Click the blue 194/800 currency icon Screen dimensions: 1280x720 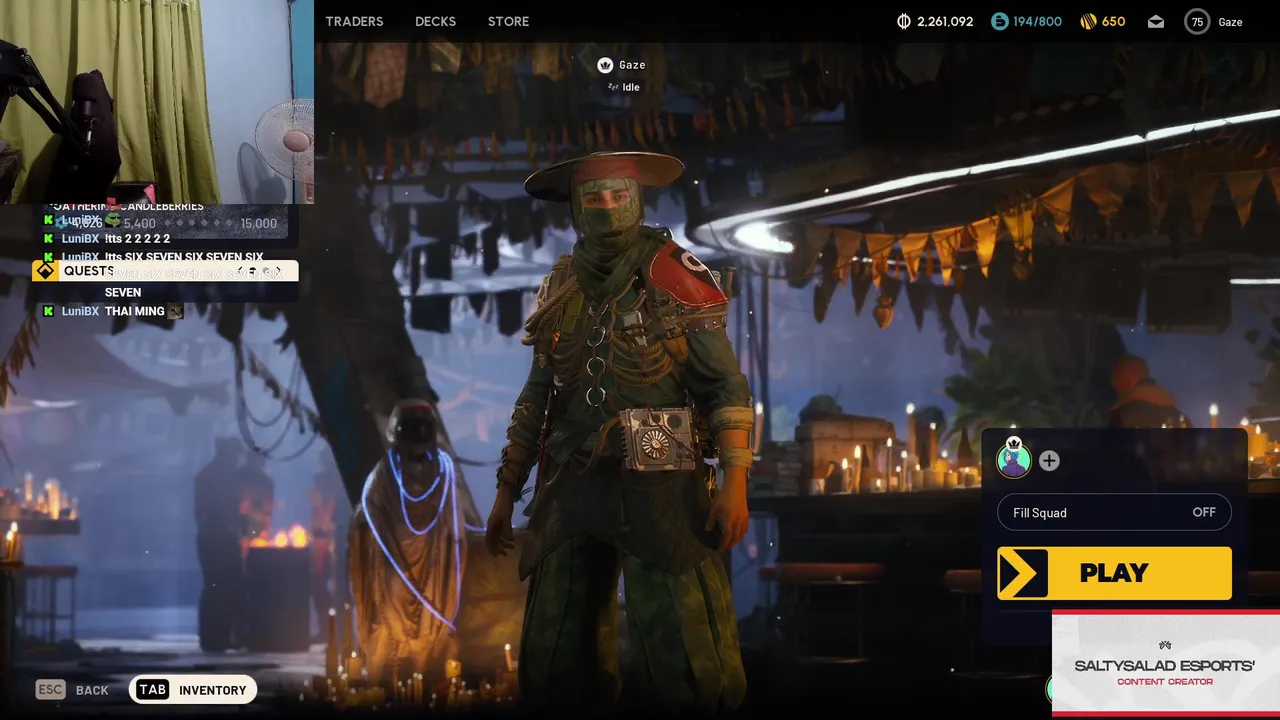1000,21
